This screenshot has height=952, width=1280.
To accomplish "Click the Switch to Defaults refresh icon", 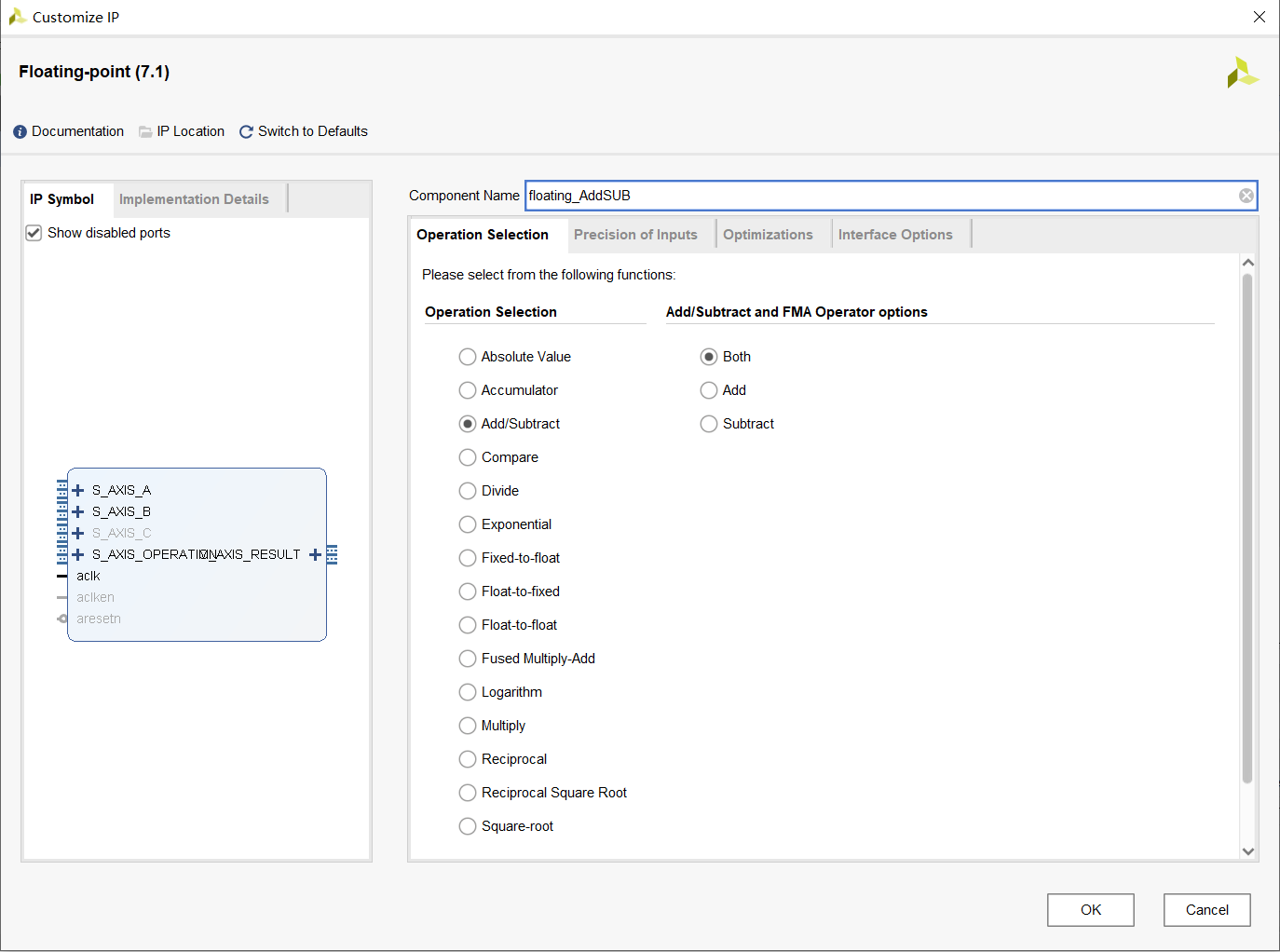I will point(246,132).
